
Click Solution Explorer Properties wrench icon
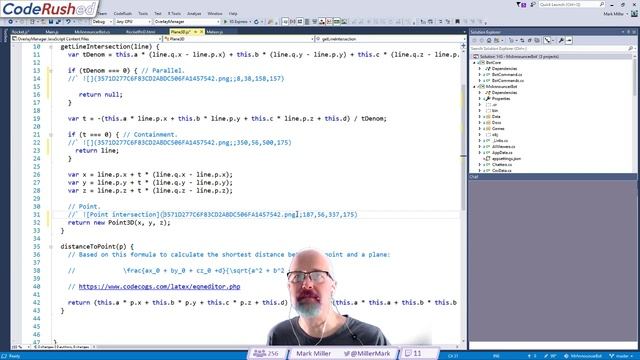point(561,40)
